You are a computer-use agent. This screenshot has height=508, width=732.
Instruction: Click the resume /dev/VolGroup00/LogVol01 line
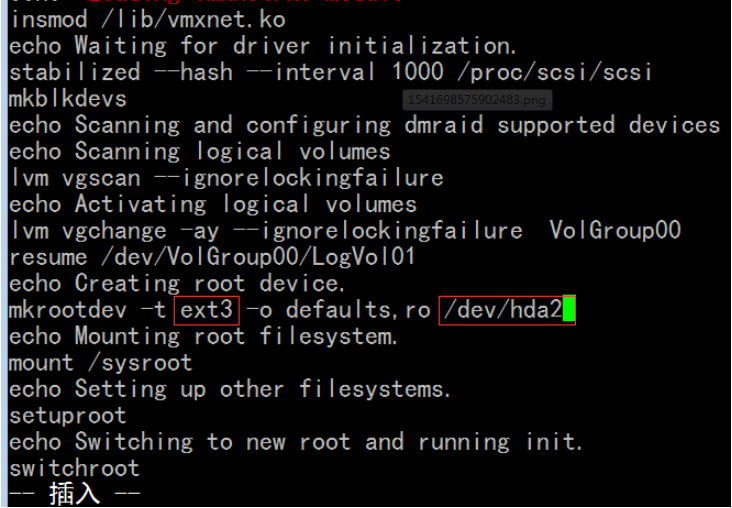coord(212,257)
